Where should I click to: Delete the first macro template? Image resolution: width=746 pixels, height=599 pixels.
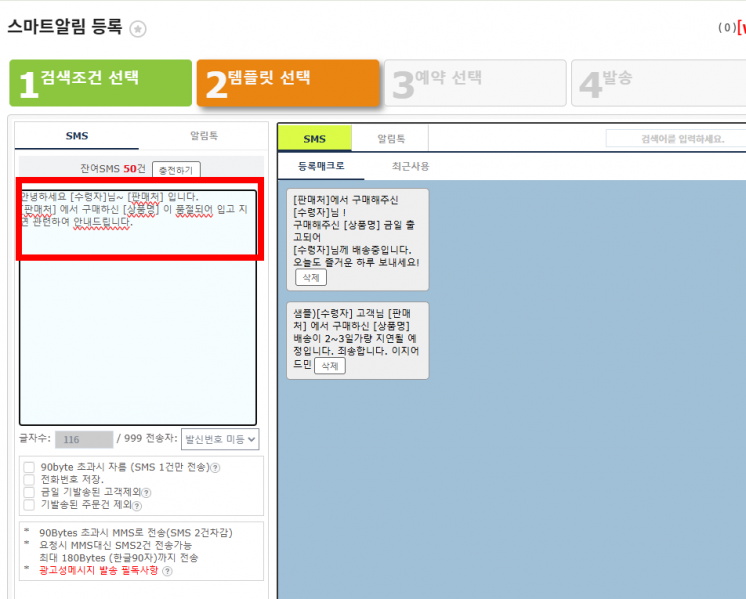coord(311,277)
